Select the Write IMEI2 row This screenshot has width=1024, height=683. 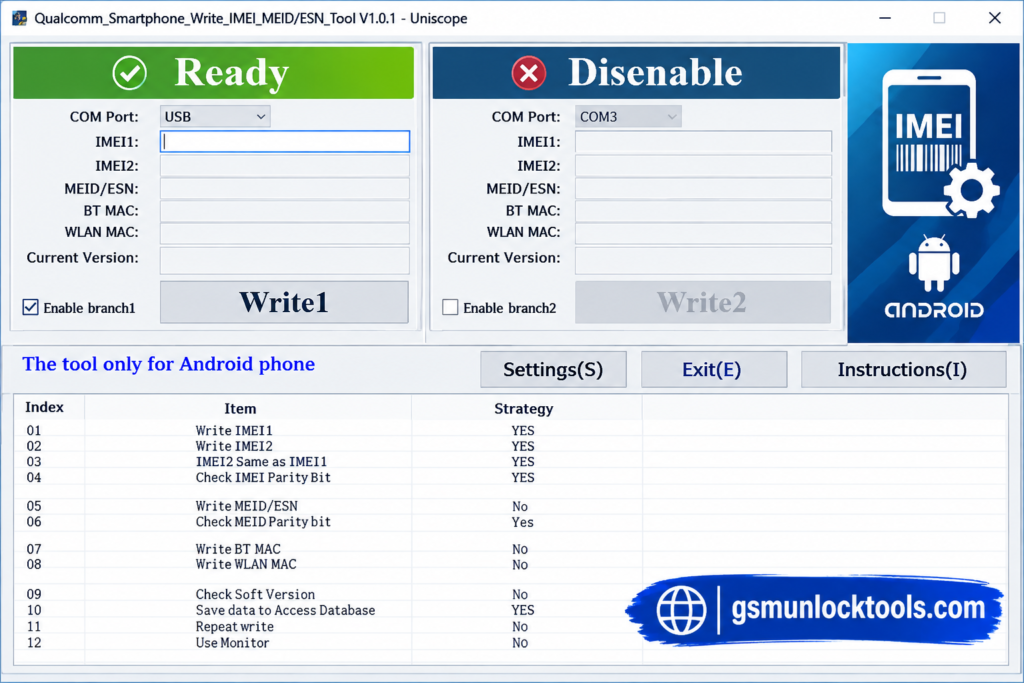point(511,446)
